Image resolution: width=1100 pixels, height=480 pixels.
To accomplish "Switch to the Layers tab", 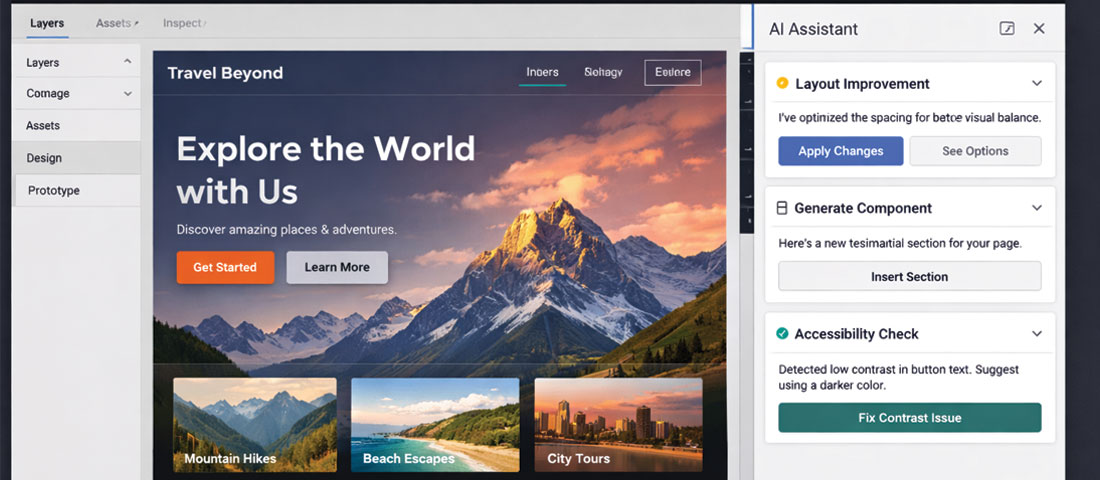I will point(48,23).
